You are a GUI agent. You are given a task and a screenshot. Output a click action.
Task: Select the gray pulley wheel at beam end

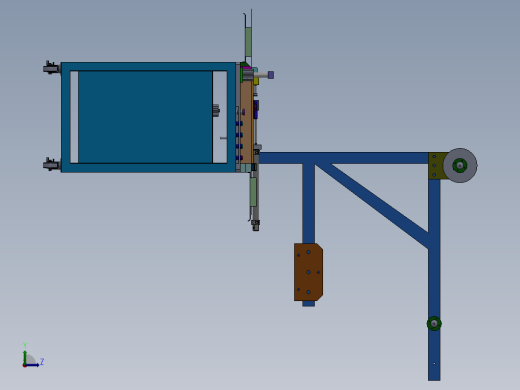460,165
